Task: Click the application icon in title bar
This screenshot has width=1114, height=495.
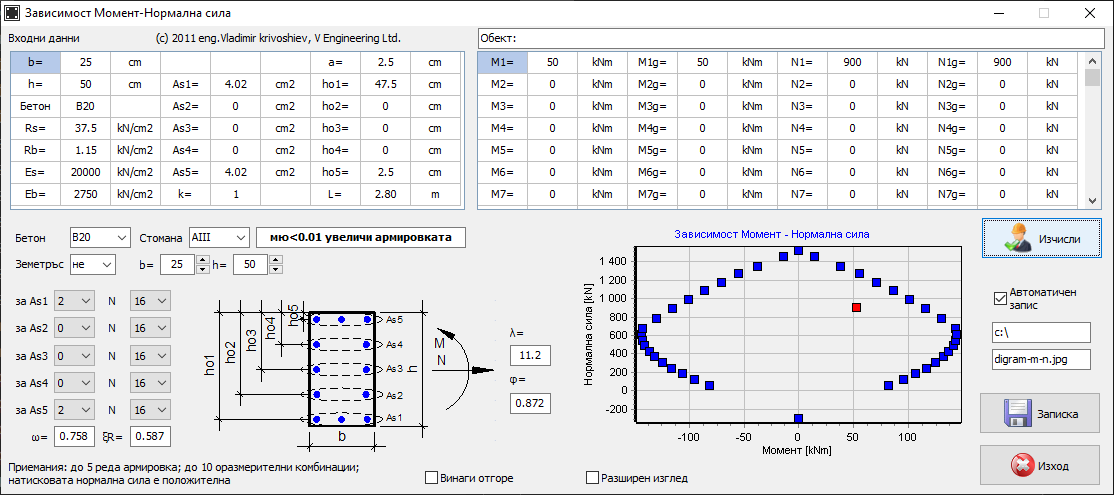Action: point(13,14)
